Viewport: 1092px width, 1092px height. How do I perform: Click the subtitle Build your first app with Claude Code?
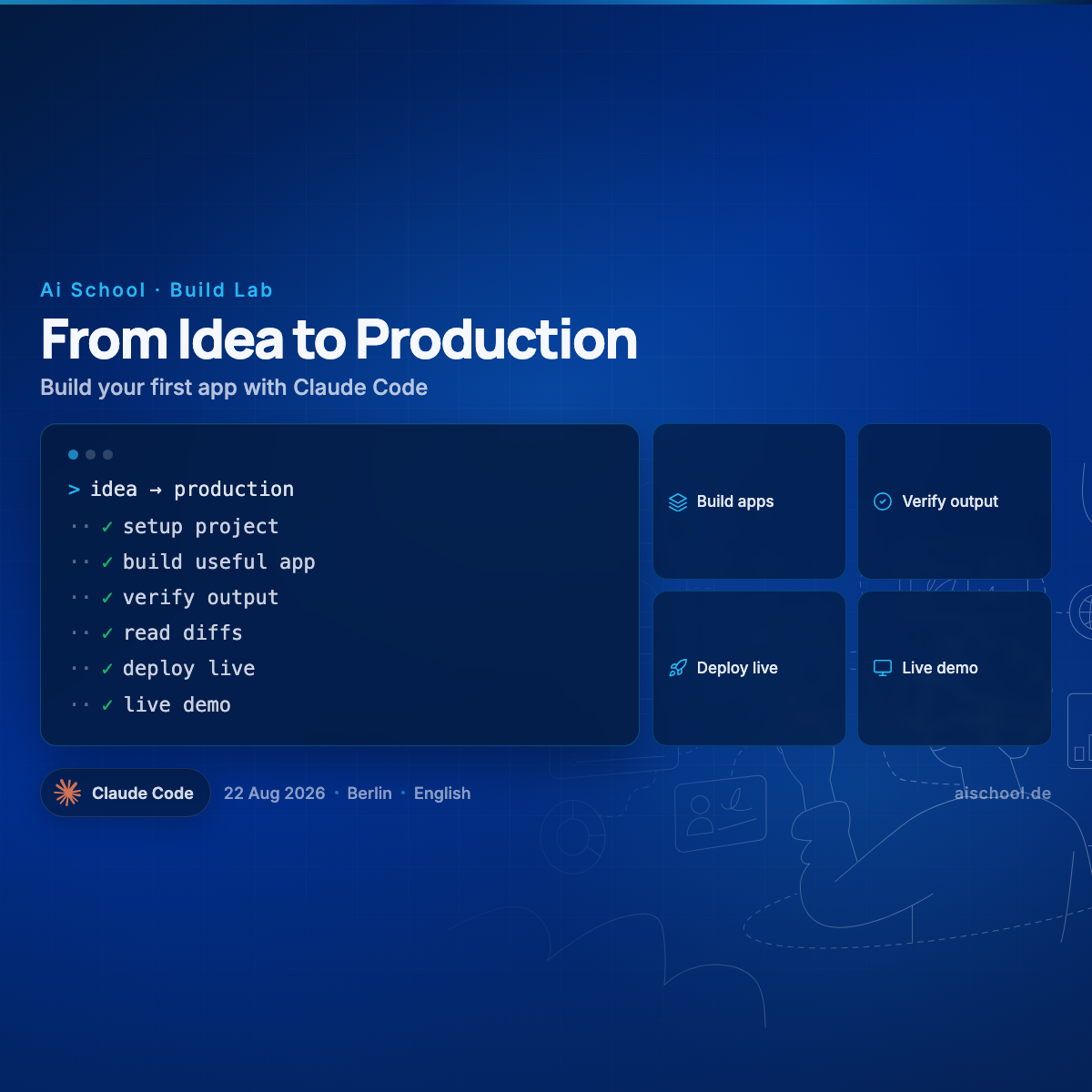point(234,388)
